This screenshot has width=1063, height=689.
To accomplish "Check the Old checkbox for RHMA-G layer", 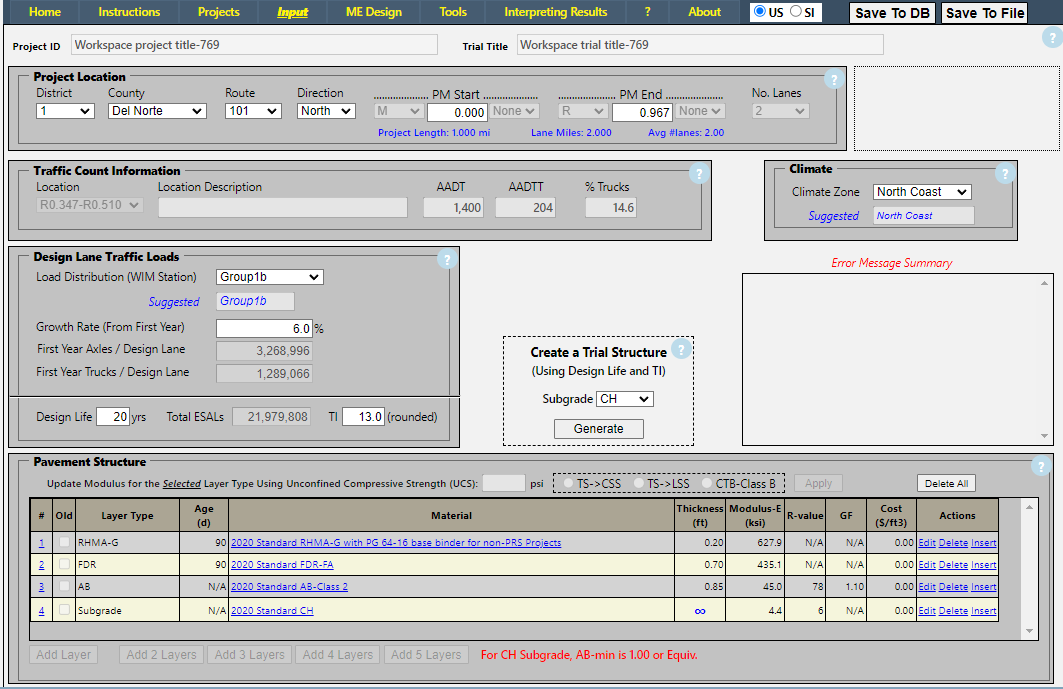I will coord(65,542).
